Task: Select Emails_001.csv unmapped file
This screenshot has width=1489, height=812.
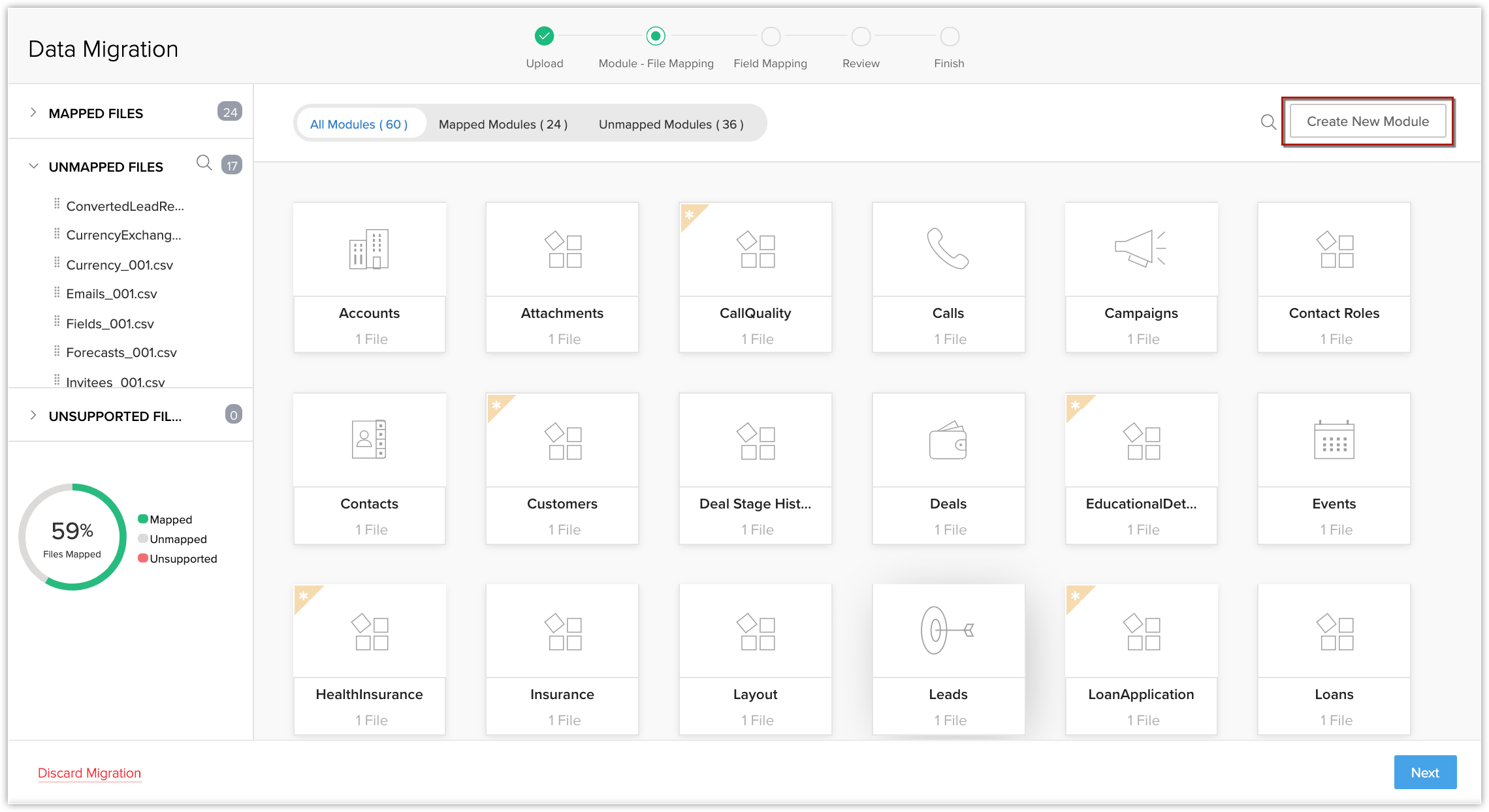Action: (112, 294)
